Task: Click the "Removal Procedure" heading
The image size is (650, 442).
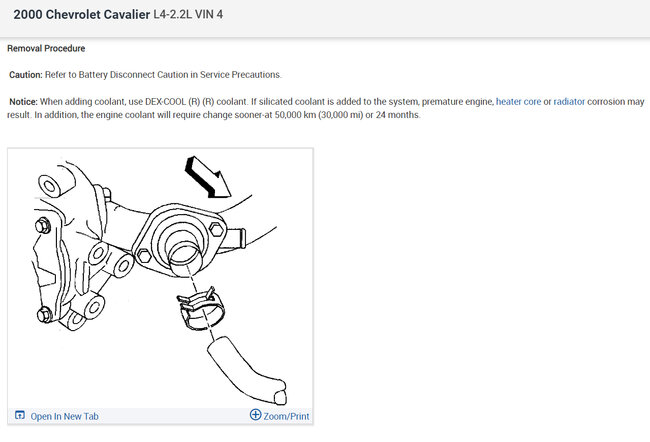Action: point(46,49)
